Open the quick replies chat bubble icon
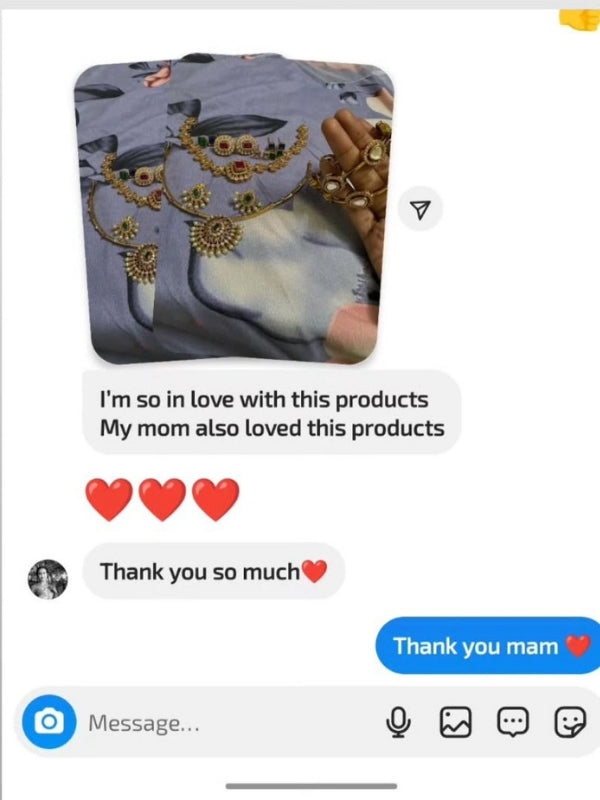Image resolution: width=600 pixels, height=800 pixels. pos(513,722)
